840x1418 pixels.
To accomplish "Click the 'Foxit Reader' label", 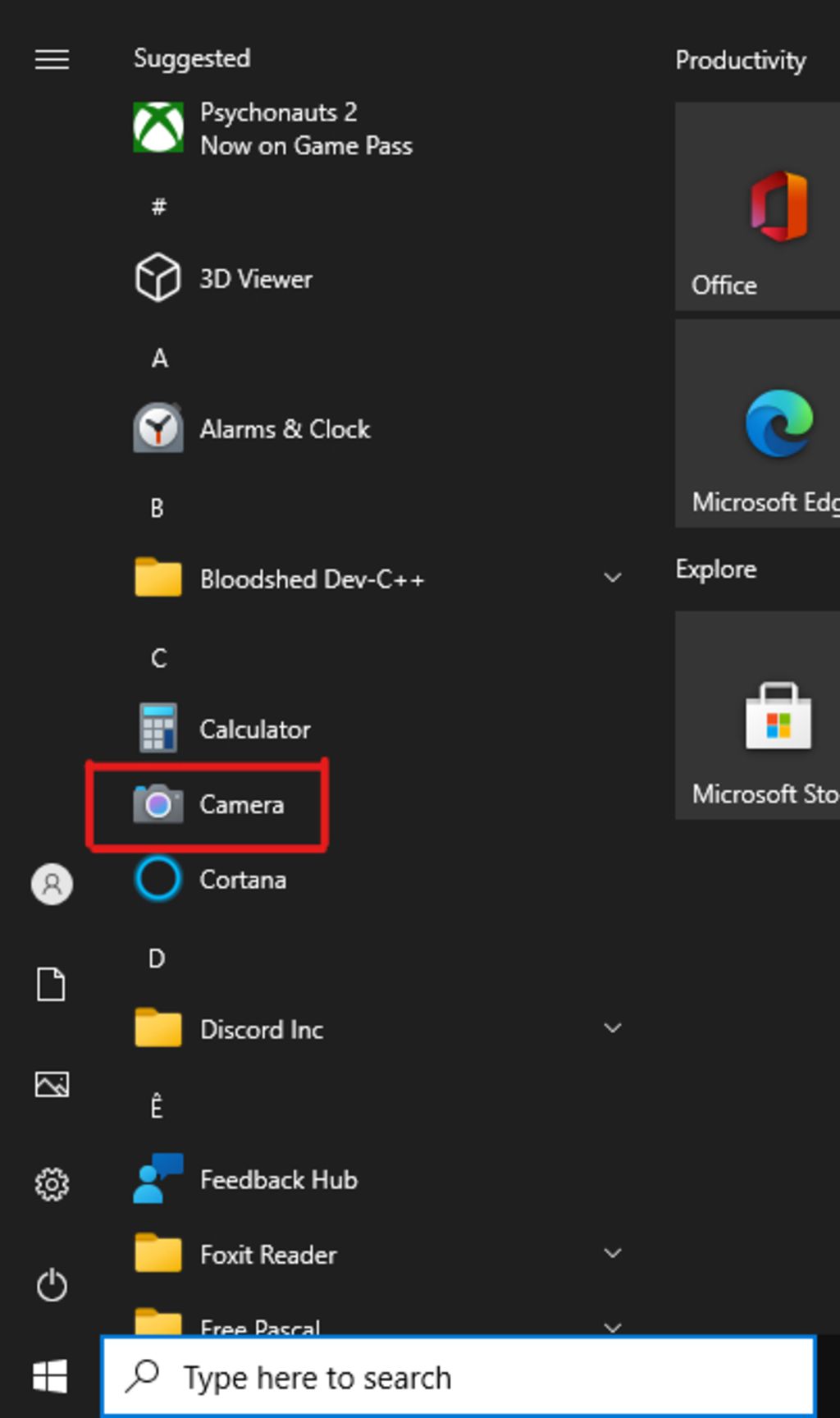I will click(x=268, y=1255).
